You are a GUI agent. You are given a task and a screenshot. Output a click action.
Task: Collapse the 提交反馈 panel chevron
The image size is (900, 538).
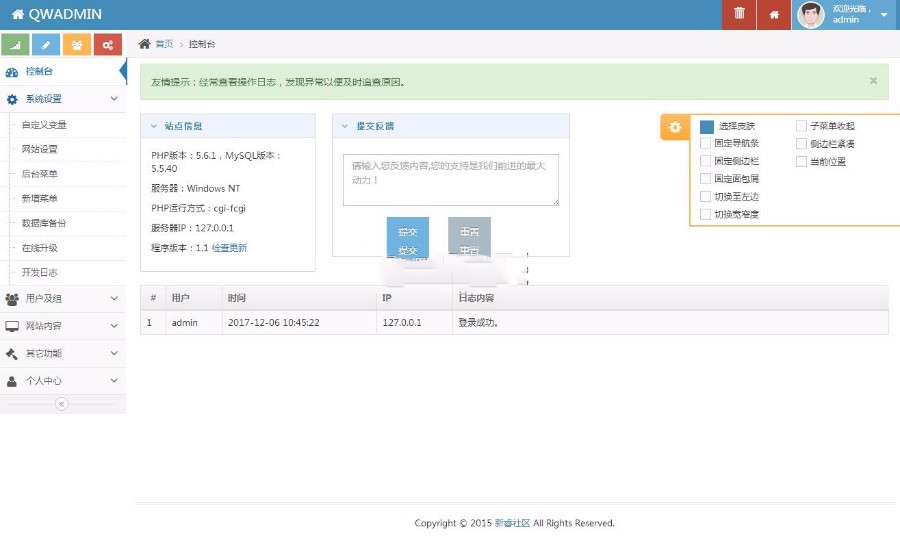click(x=345, y=126)
